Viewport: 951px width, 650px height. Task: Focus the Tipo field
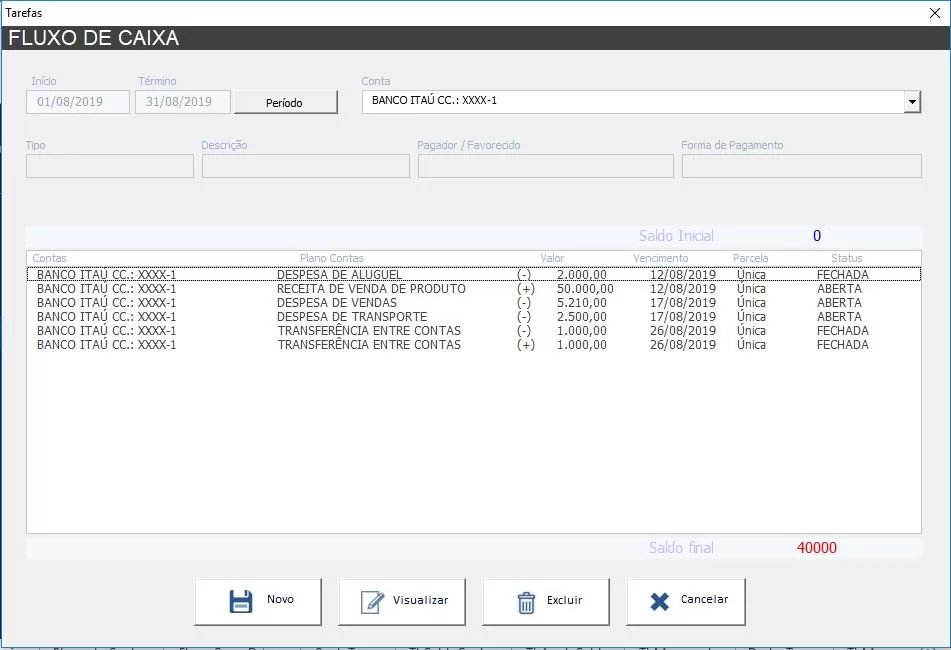[109, 166]
